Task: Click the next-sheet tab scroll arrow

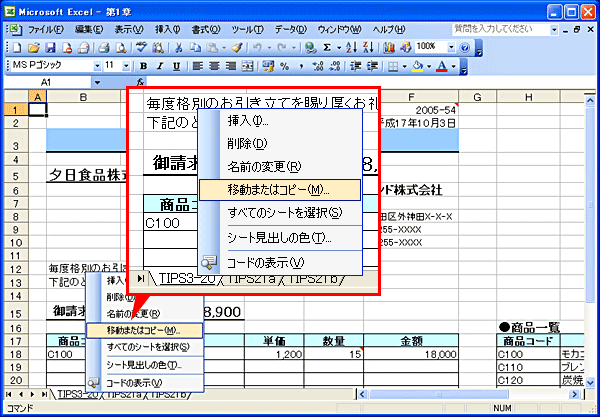Action: point(33,394)
